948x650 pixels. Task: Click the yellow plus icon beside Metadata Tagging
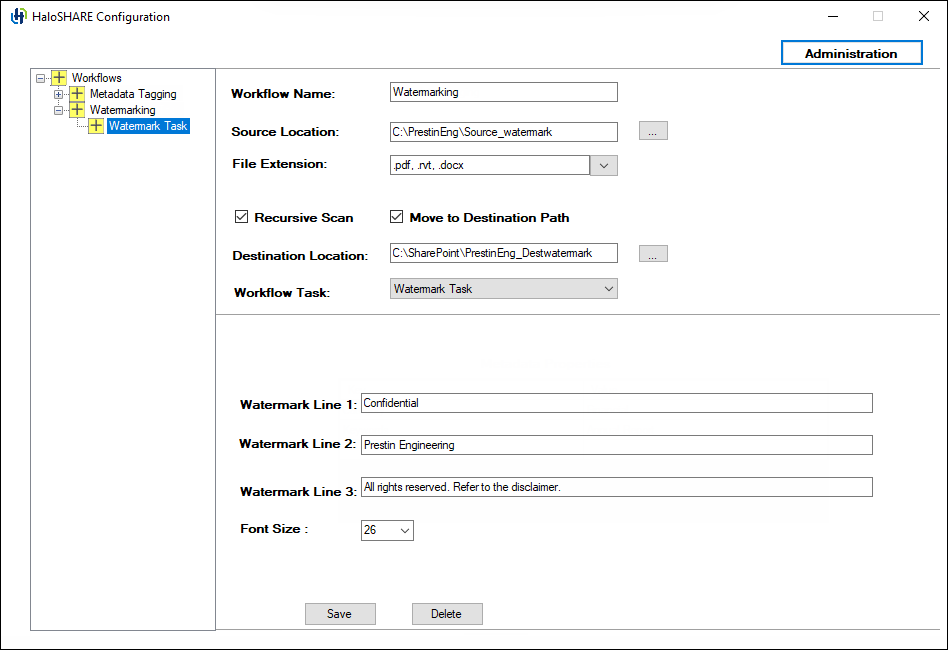[x=76, y=93]
